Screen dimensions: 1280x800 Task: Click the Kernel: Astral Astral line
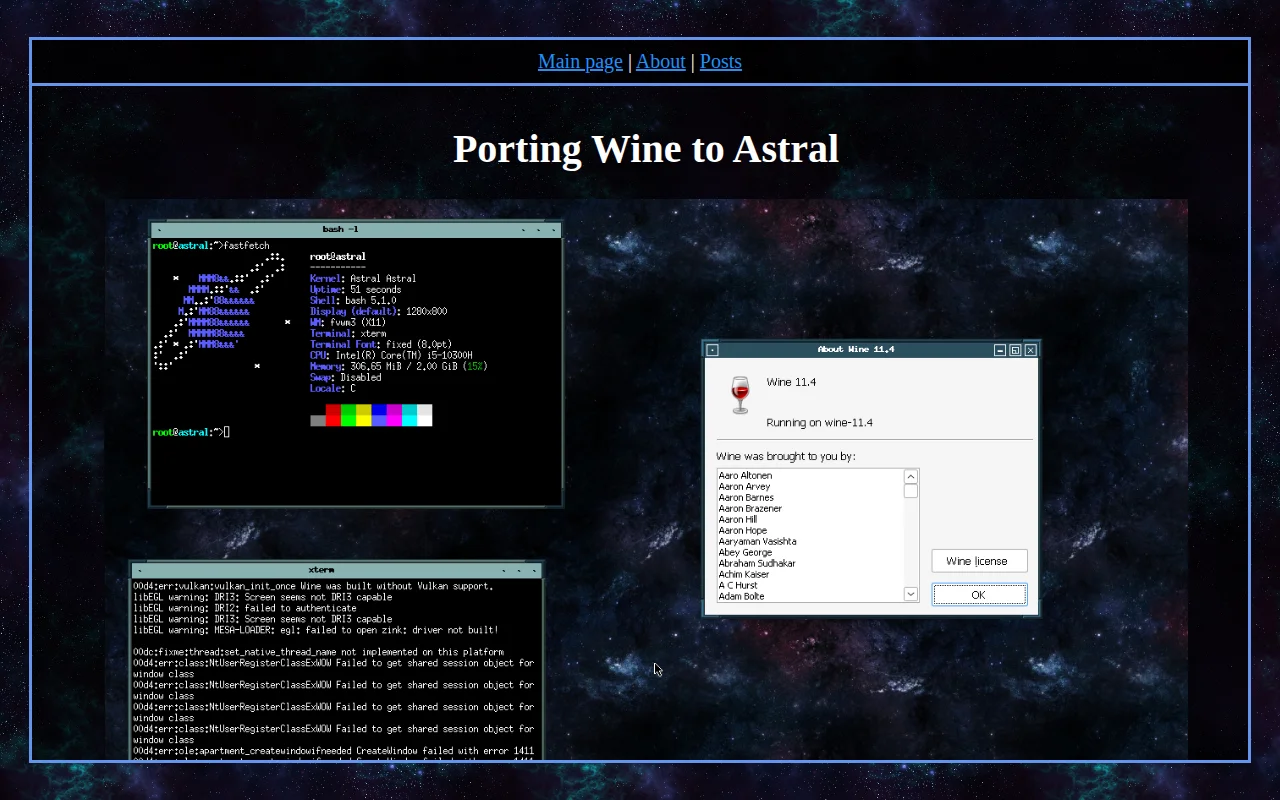coord(363,279)
